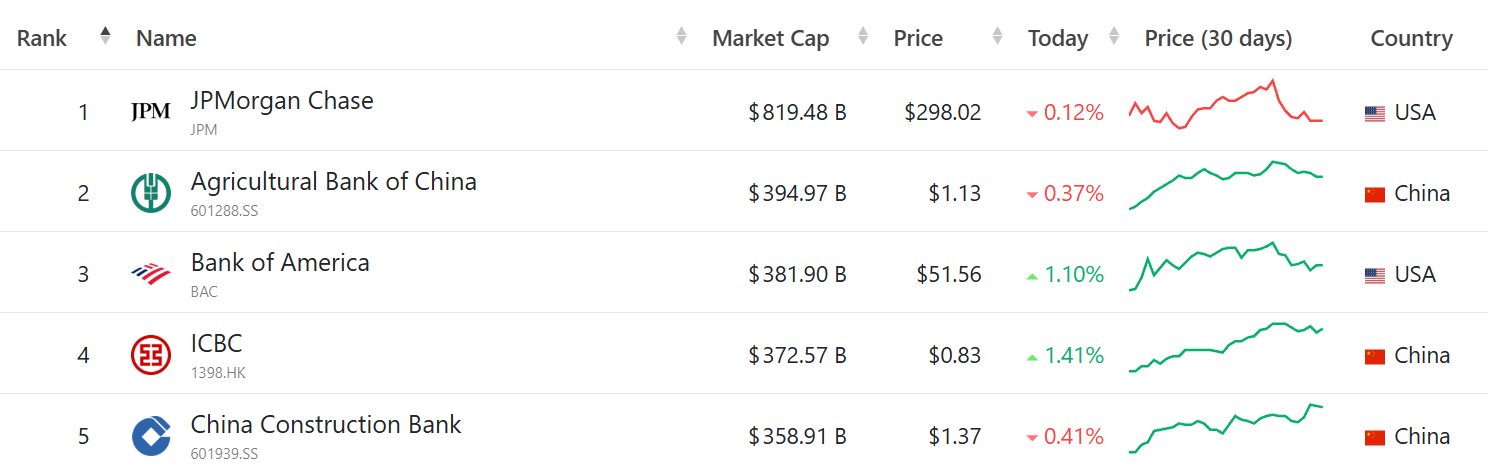Click the USA flag in Bank of America row
Screen dimensions: 1488x474
1375,275
